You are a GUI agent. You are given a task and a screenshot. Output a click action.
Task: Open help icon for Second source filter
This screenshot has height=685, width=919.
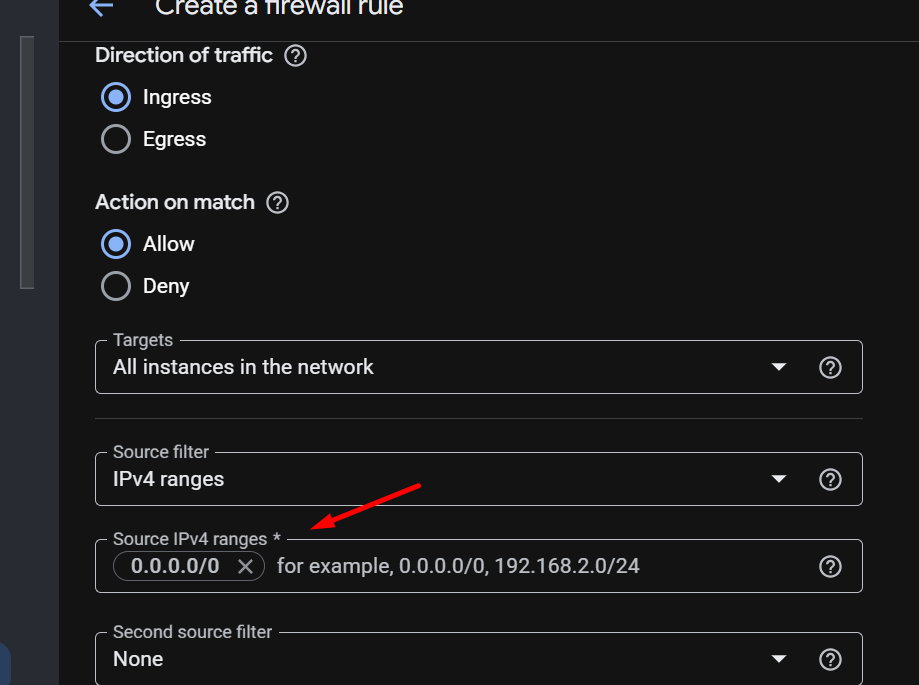tap(830, 659)
